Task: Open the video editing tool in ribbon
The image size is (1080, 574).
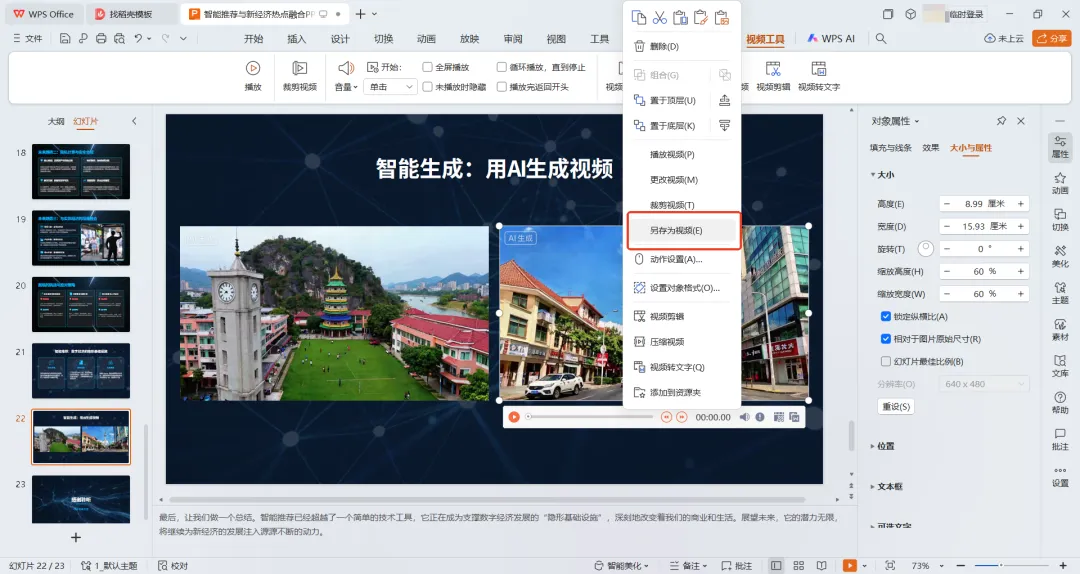Action: point(773,75)
